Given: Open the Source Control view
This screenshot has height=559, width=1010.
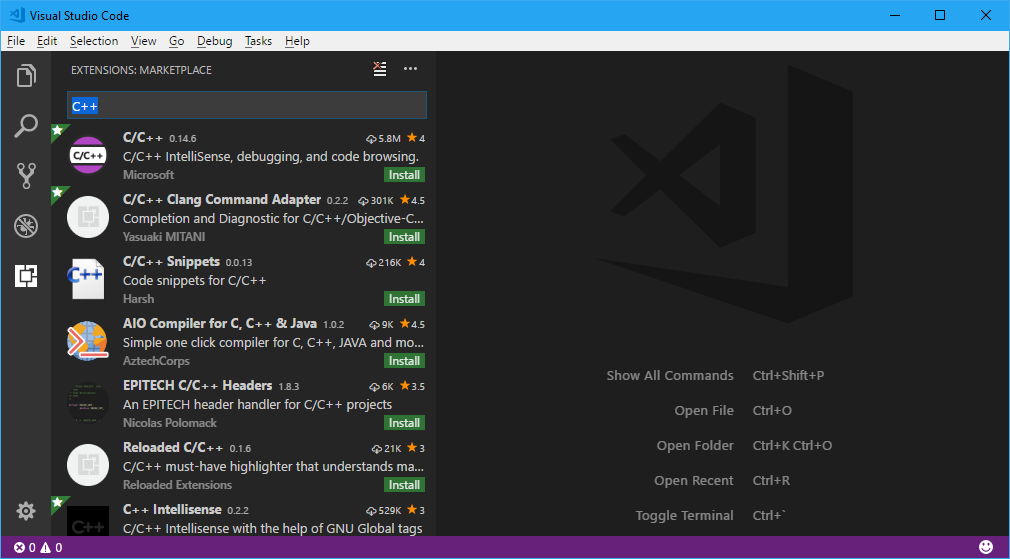Looking at the screenshot, I should pos(26,175).
